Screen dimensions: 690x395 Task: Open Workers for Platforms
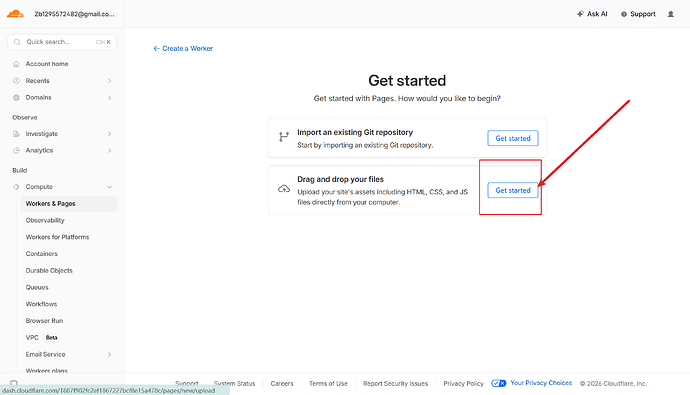57,237
